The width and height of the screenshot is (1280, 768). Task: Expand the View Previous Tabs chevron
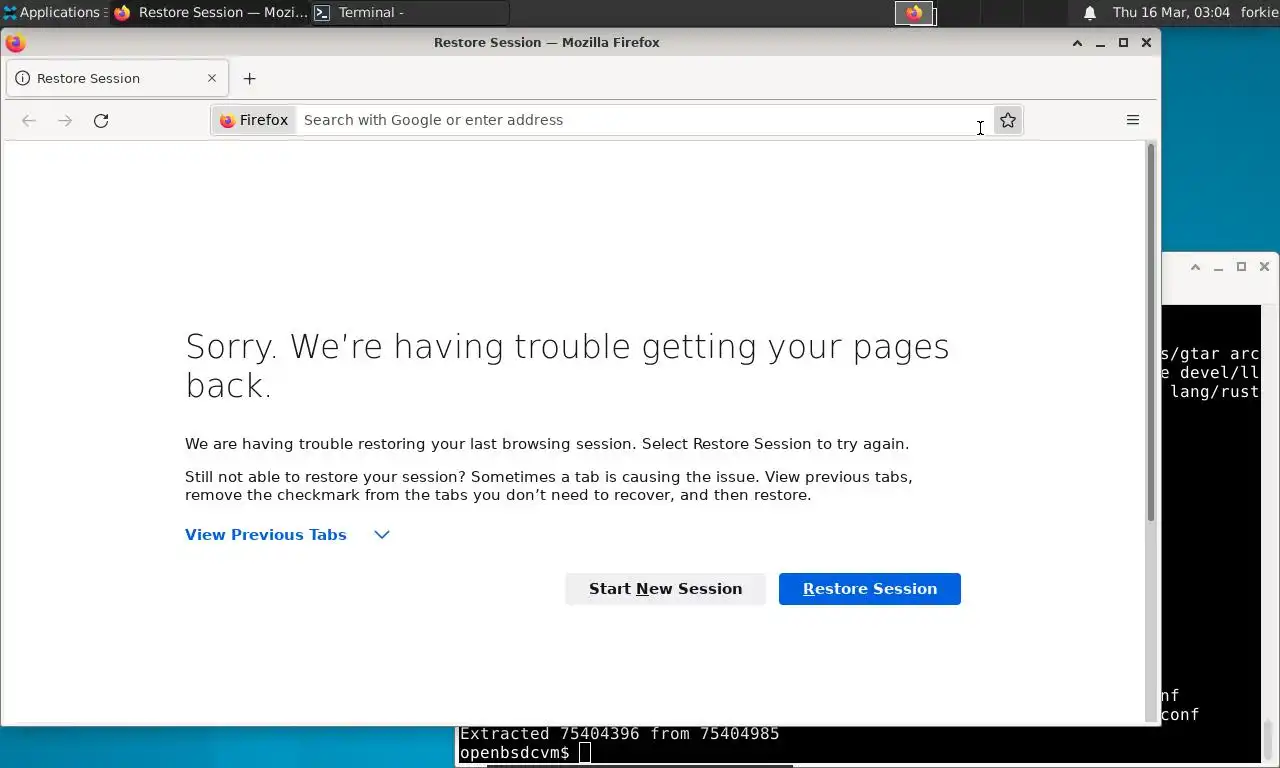tap(382, 535)
